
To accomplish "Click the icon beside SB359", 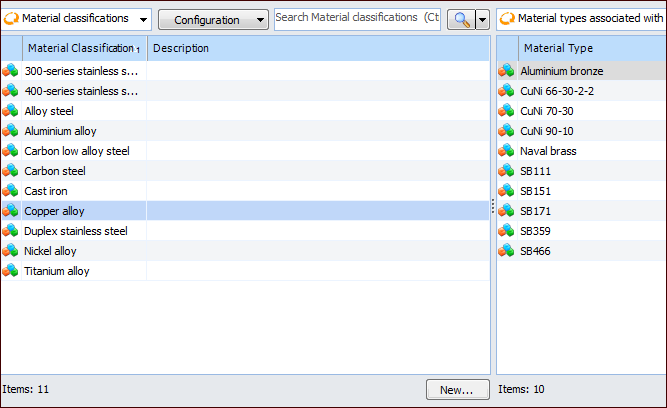I will (x=506, y=231).
